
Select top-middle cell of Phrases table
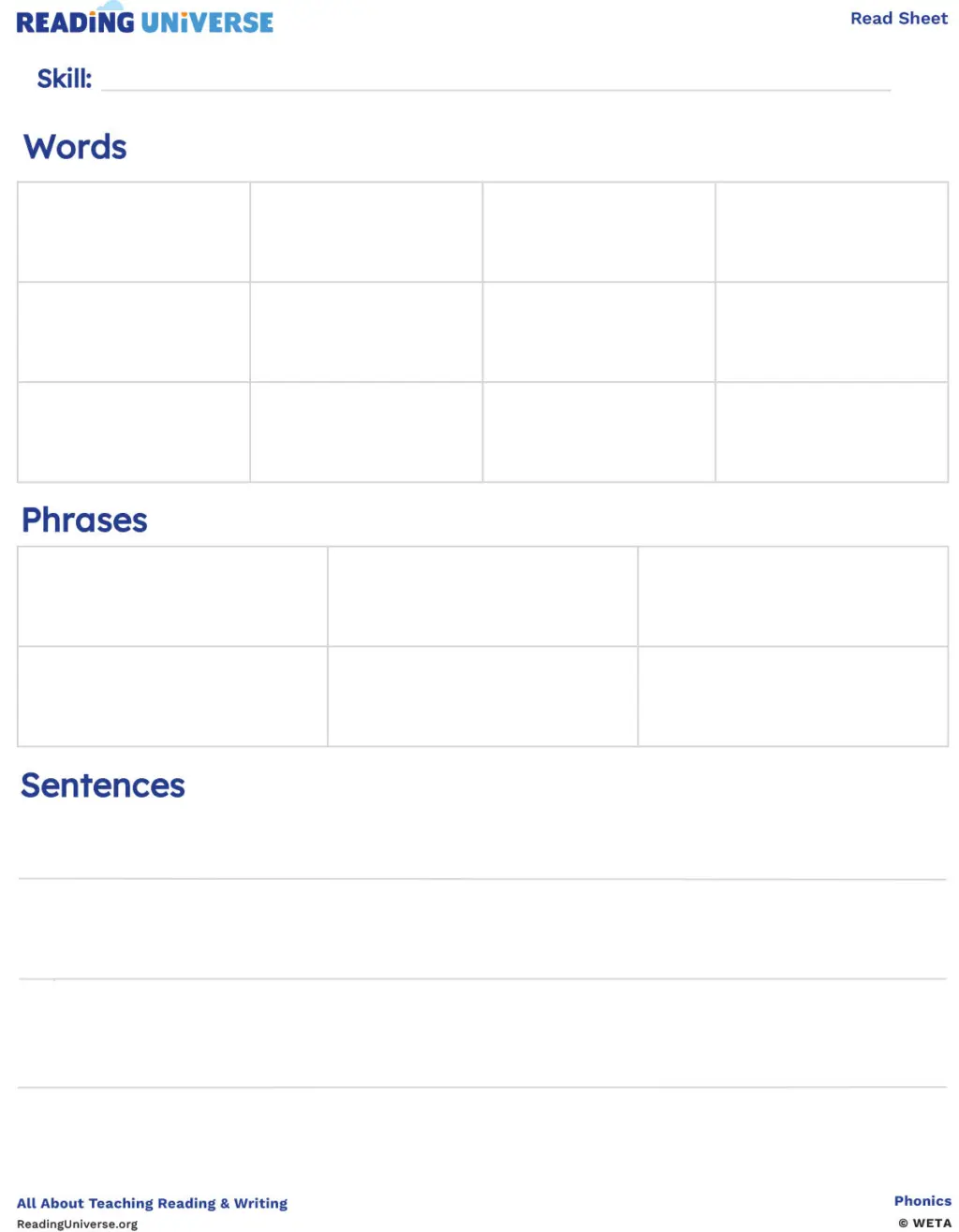point(482,596)
